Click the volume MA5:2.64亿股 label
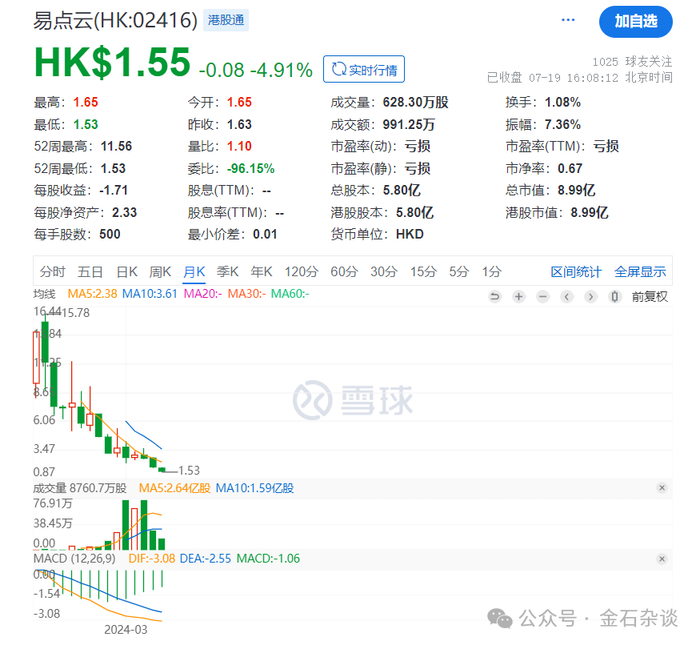The height and width of the screenshot is (646, 700). coord(175,488)
